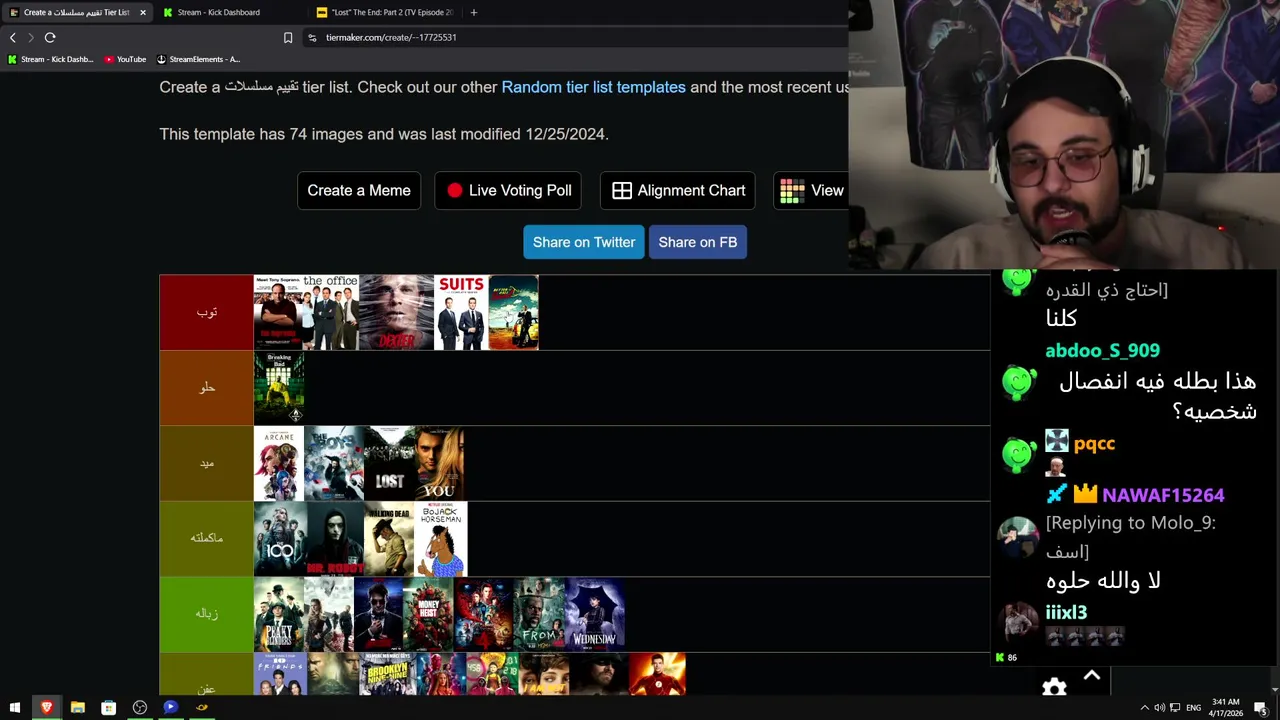
Task: Select The Sopranos poster in the top tier
Action: click(x=278, y=312)
